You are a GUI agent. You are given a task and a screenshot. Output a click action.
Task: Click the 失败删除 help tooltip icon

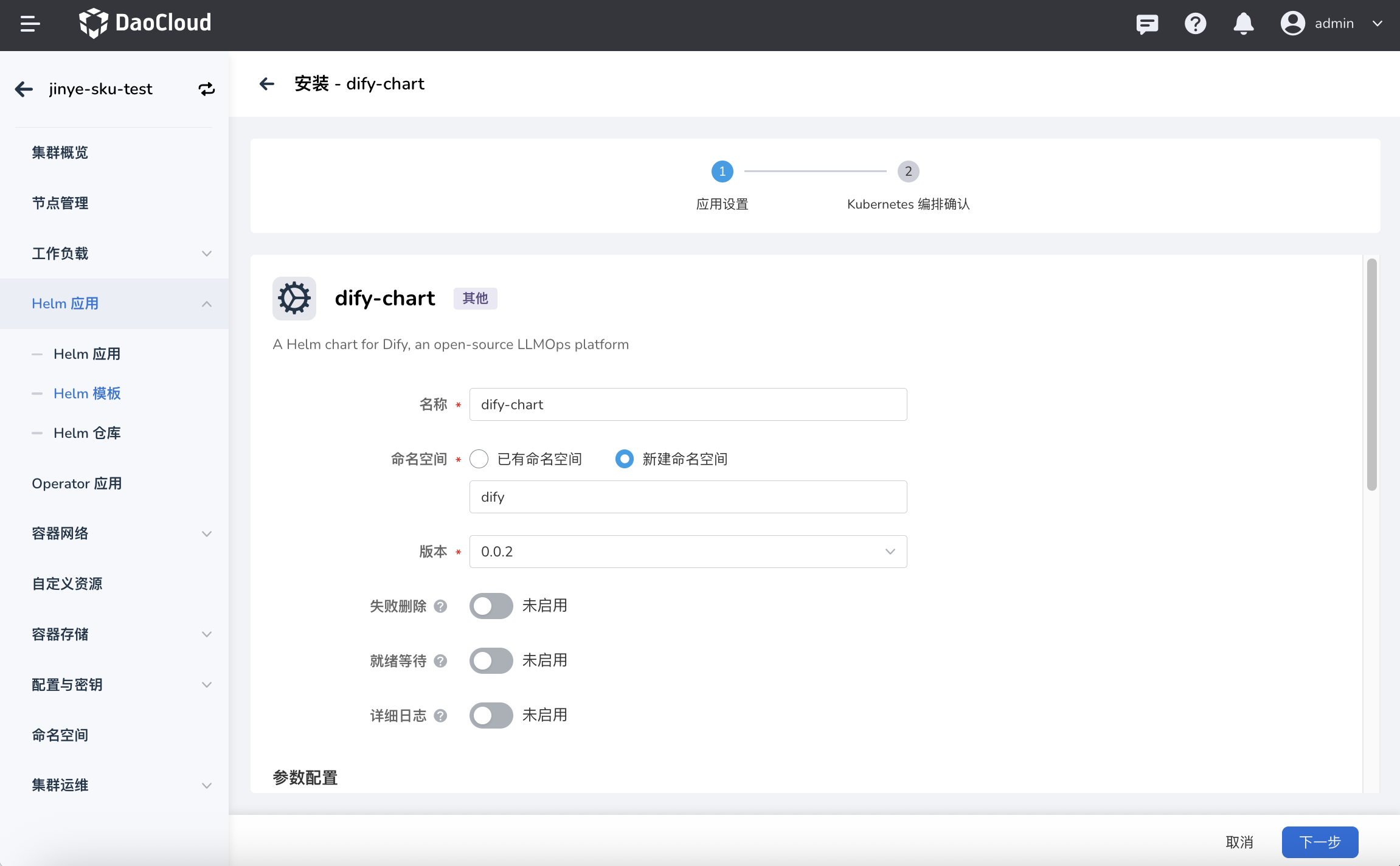441,606
